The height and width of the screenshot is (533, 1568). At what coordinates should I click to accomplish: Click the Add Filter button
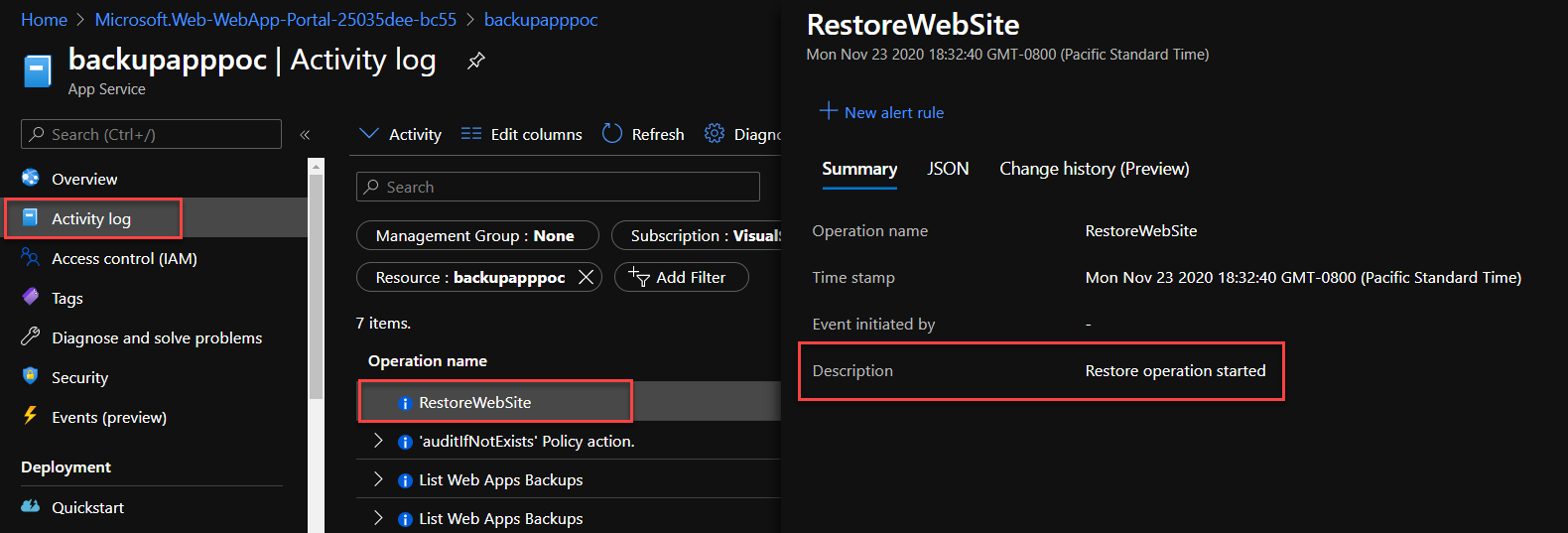coord(681,277)
